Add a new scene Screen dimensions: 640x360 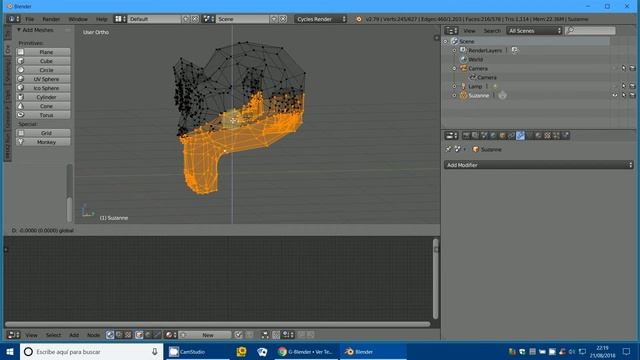[x=274, y=19]
